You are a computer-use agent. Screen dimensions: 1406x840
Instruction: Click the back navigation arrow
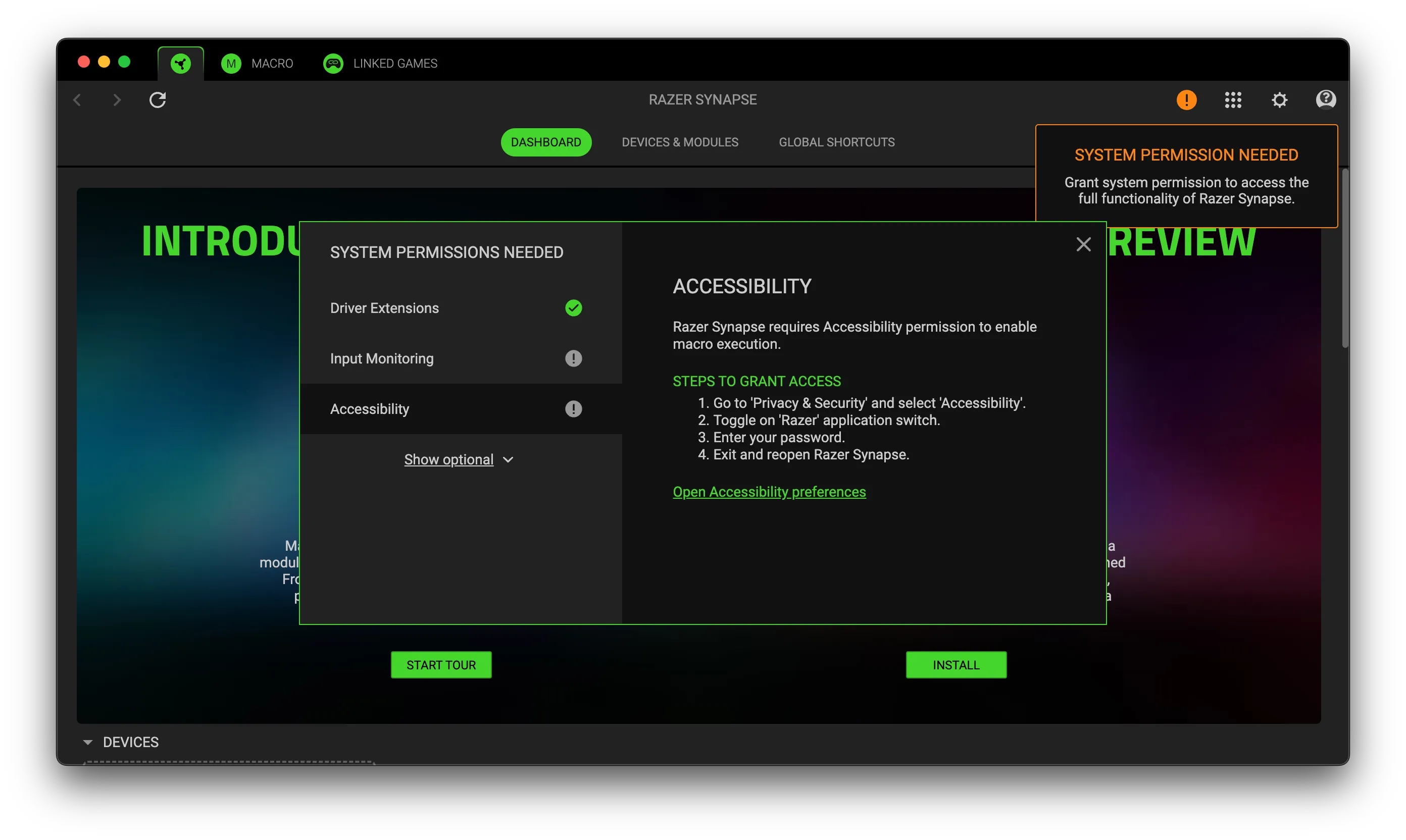78,99
